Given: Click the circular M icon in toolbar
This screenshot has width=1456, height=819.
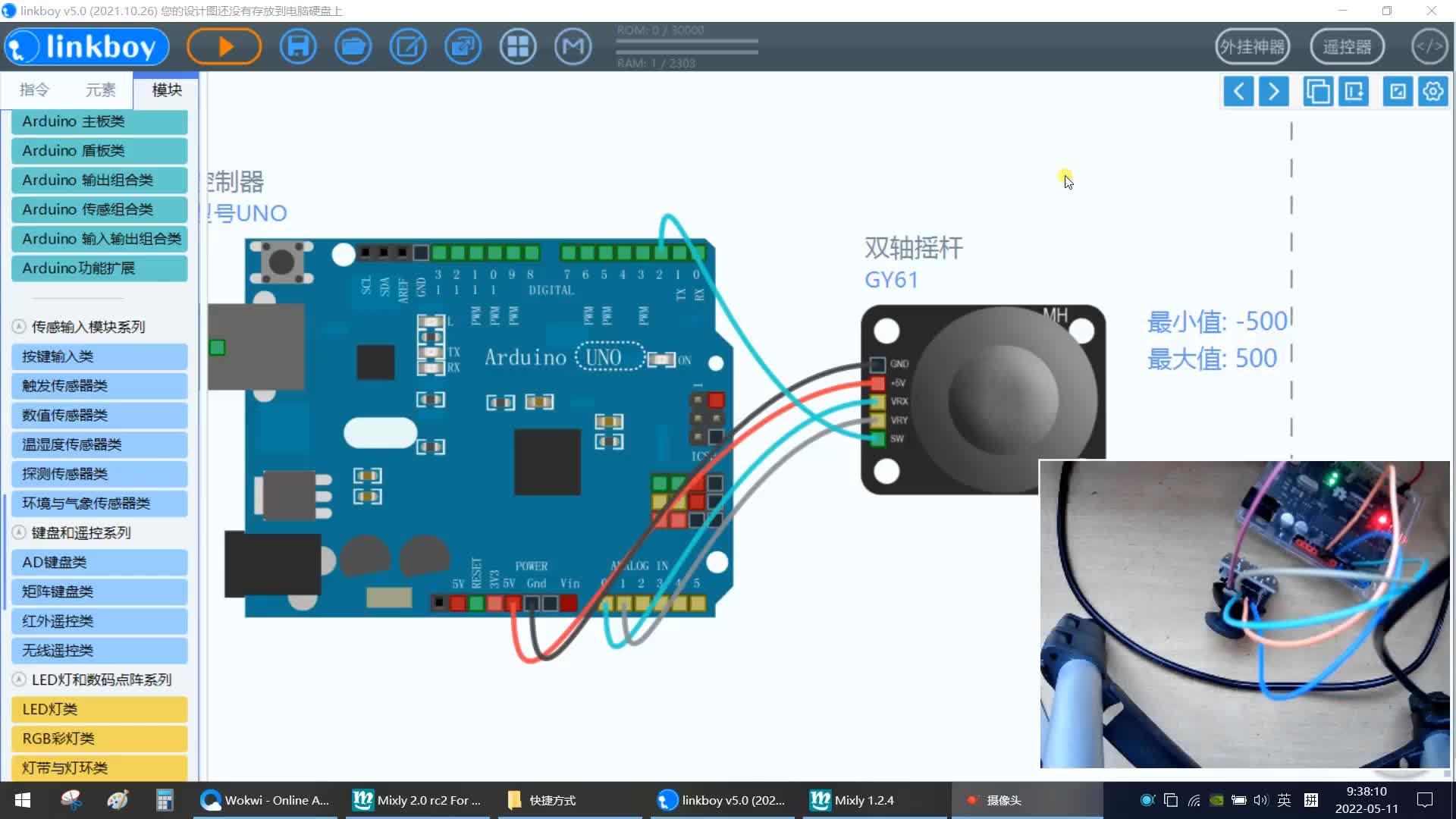Looking at the screenshot, I should pos(573,46).
